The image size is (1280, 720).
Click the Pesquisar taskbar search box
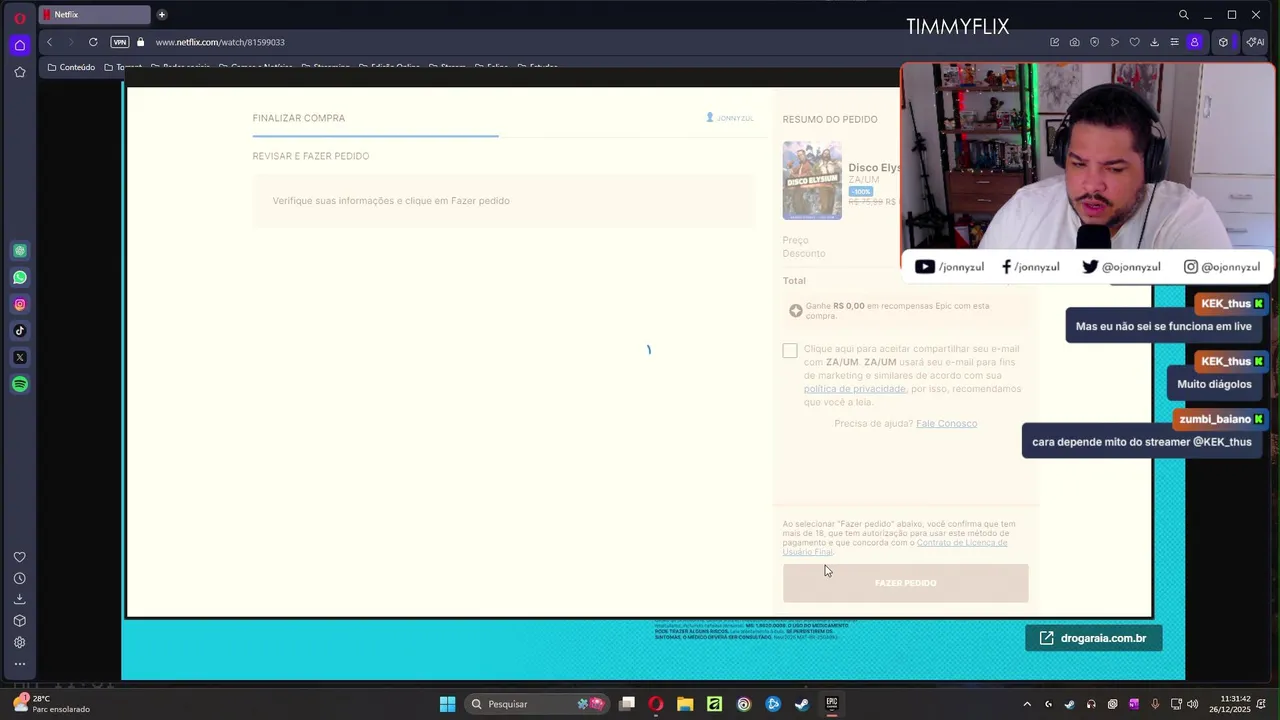point(537,704)
